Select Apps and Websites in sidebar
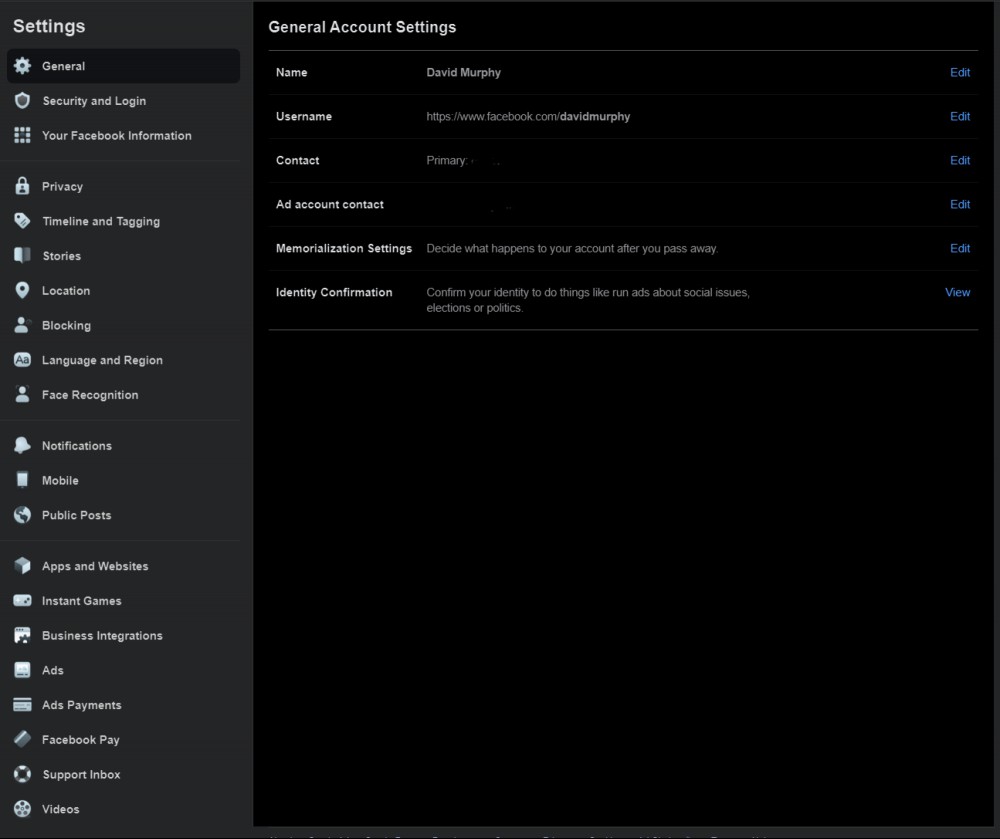 [124, 566]
